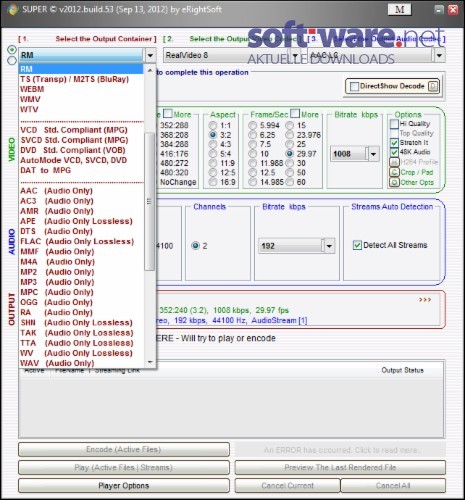The height and width of the screenshot is (500, 465).
Task: Open the video bitrate 1008 dropdown
Action: pos(373,154)
